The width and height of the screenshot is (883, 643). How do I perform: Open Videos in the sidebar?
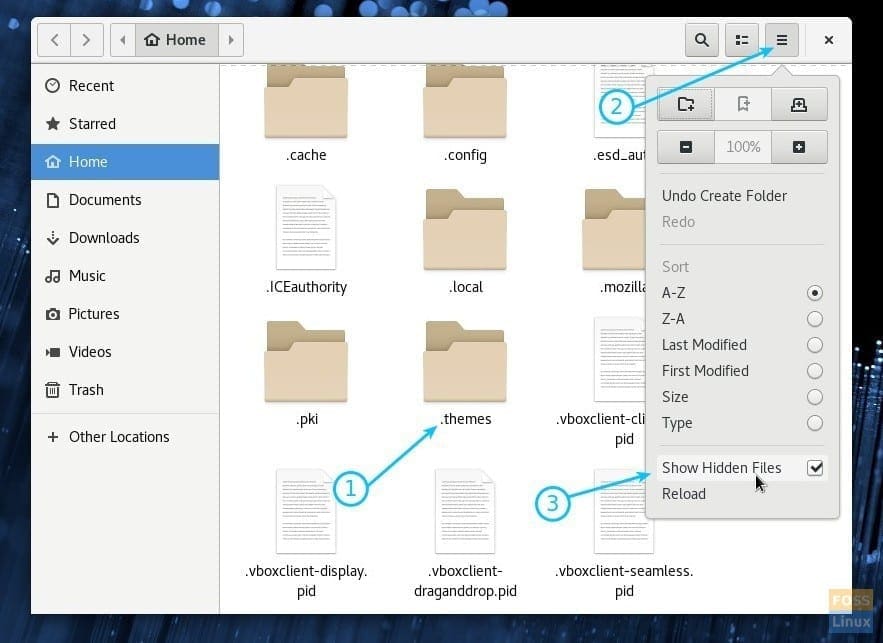125,352
